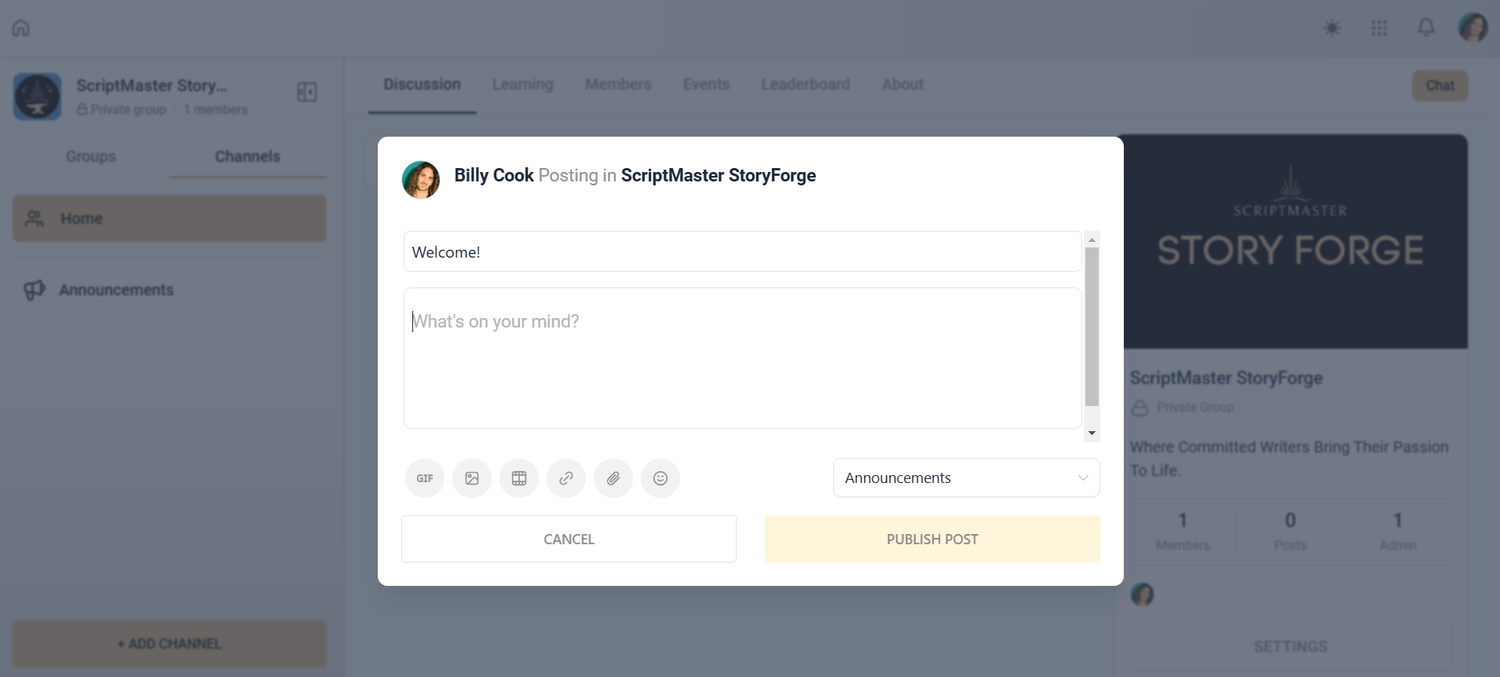Viewport: 1500px width, 677px height.
Task: Click the "What's on your mind?" text area
Action: point(742,358)
